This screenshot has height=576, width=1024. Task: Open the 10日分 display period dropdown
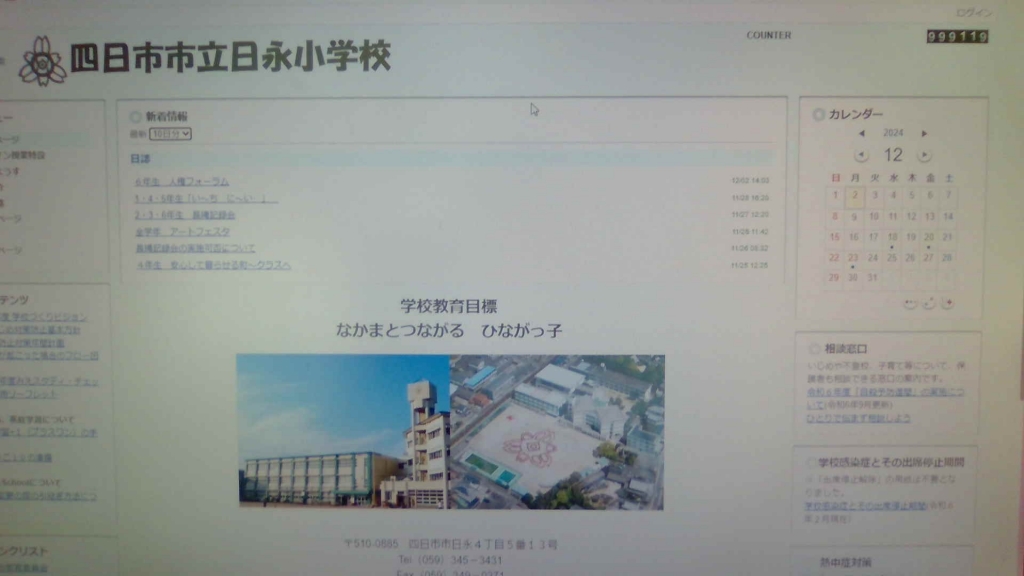click(170, 134)
